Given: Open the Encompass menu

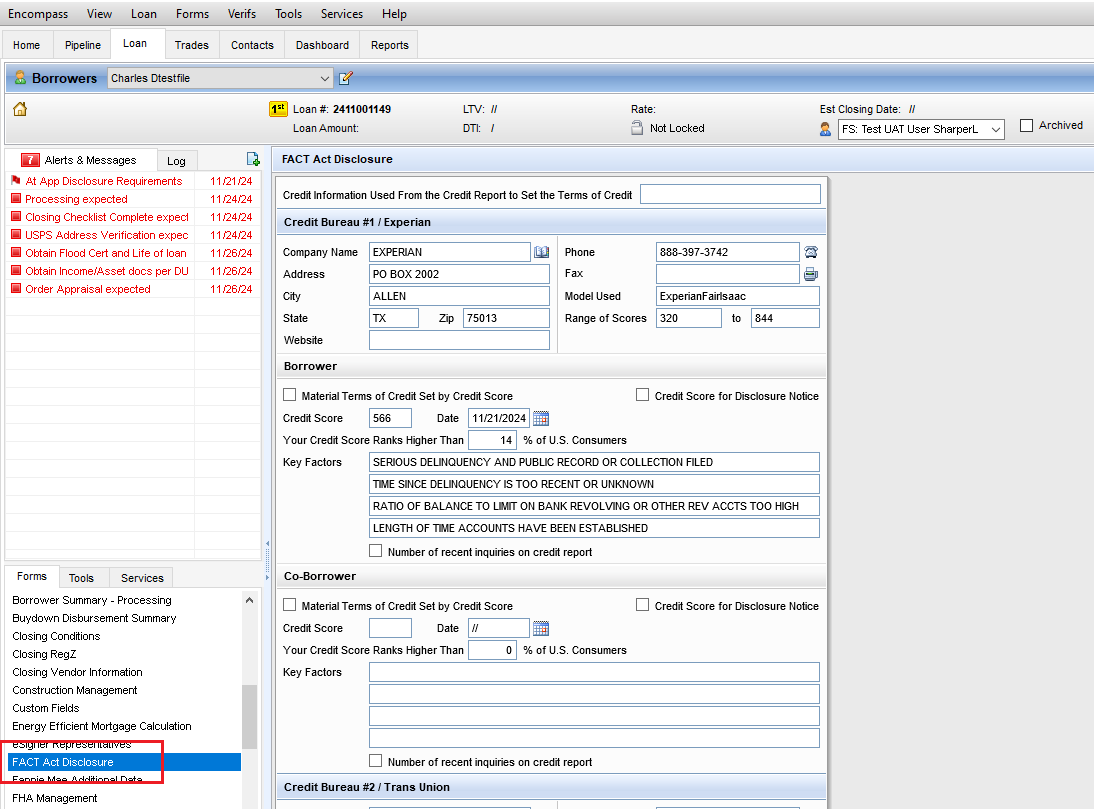Looking at the screenshot, I should 38,14.
